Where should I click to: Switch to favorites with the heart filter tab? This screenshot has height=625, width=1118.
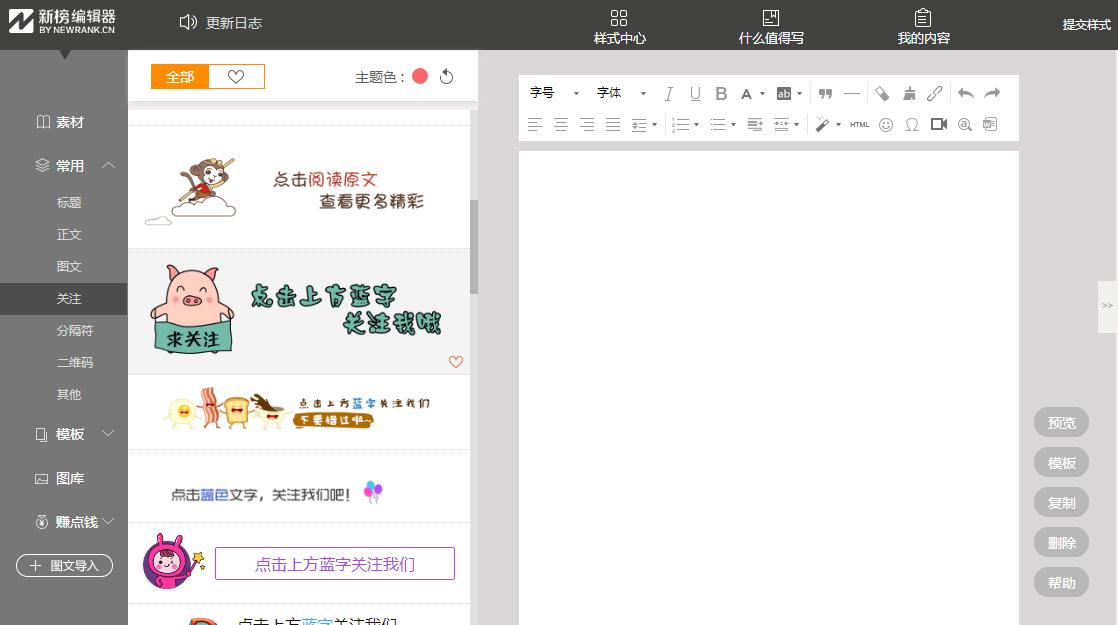(x=237, y=76)
